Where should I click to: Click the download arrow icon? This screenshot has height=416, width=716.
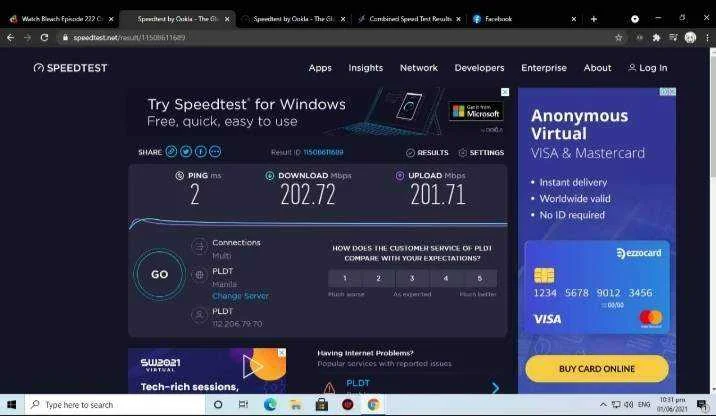269,175
